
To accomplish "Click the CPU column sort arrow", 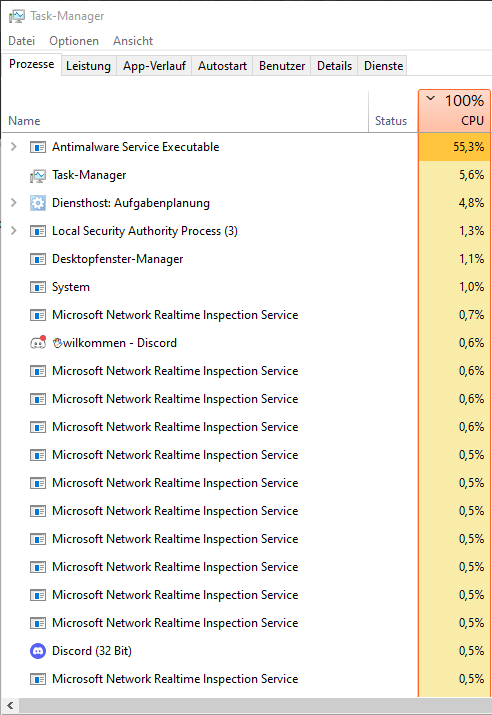I will pos(431,98).
